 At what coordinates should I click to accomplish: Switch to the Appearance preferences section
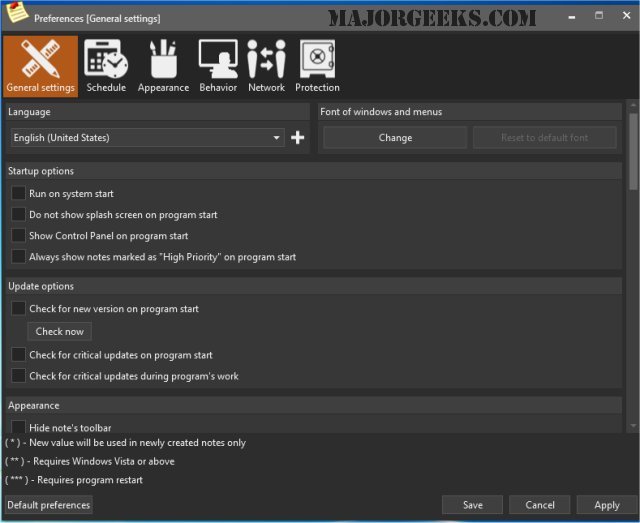click(x=163, y=66)
